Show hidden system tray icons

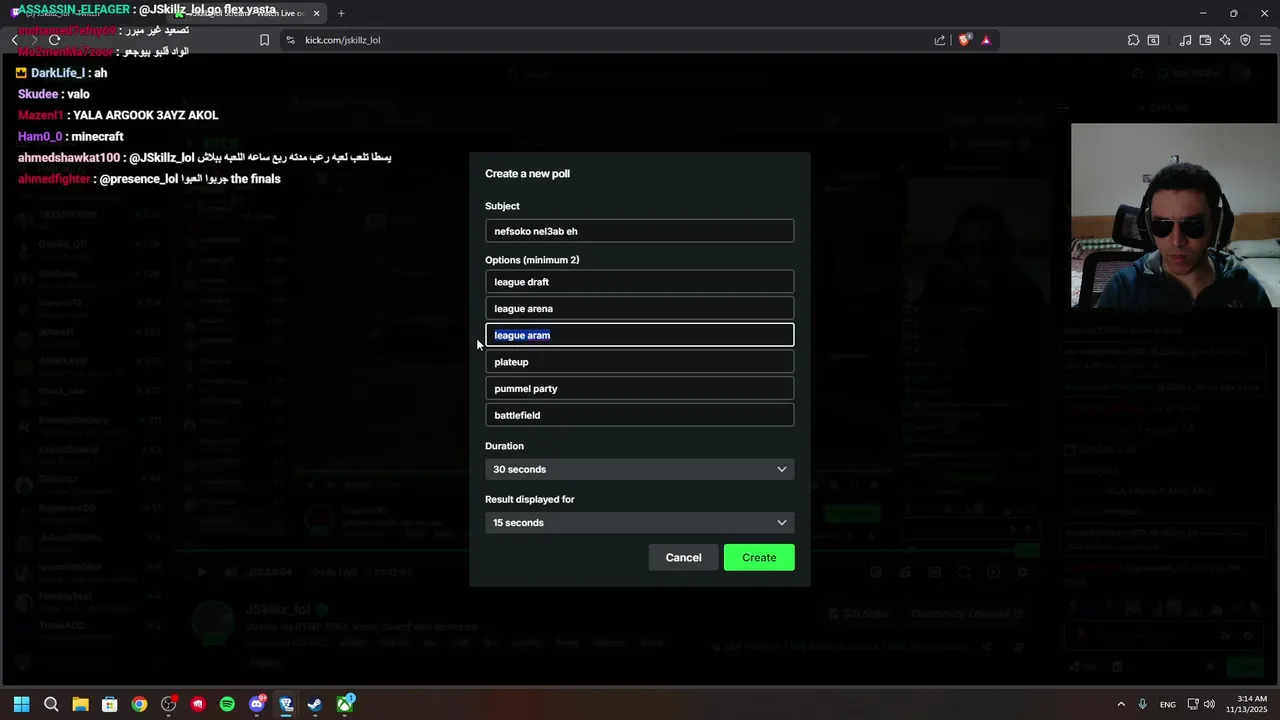point(1121,704)
